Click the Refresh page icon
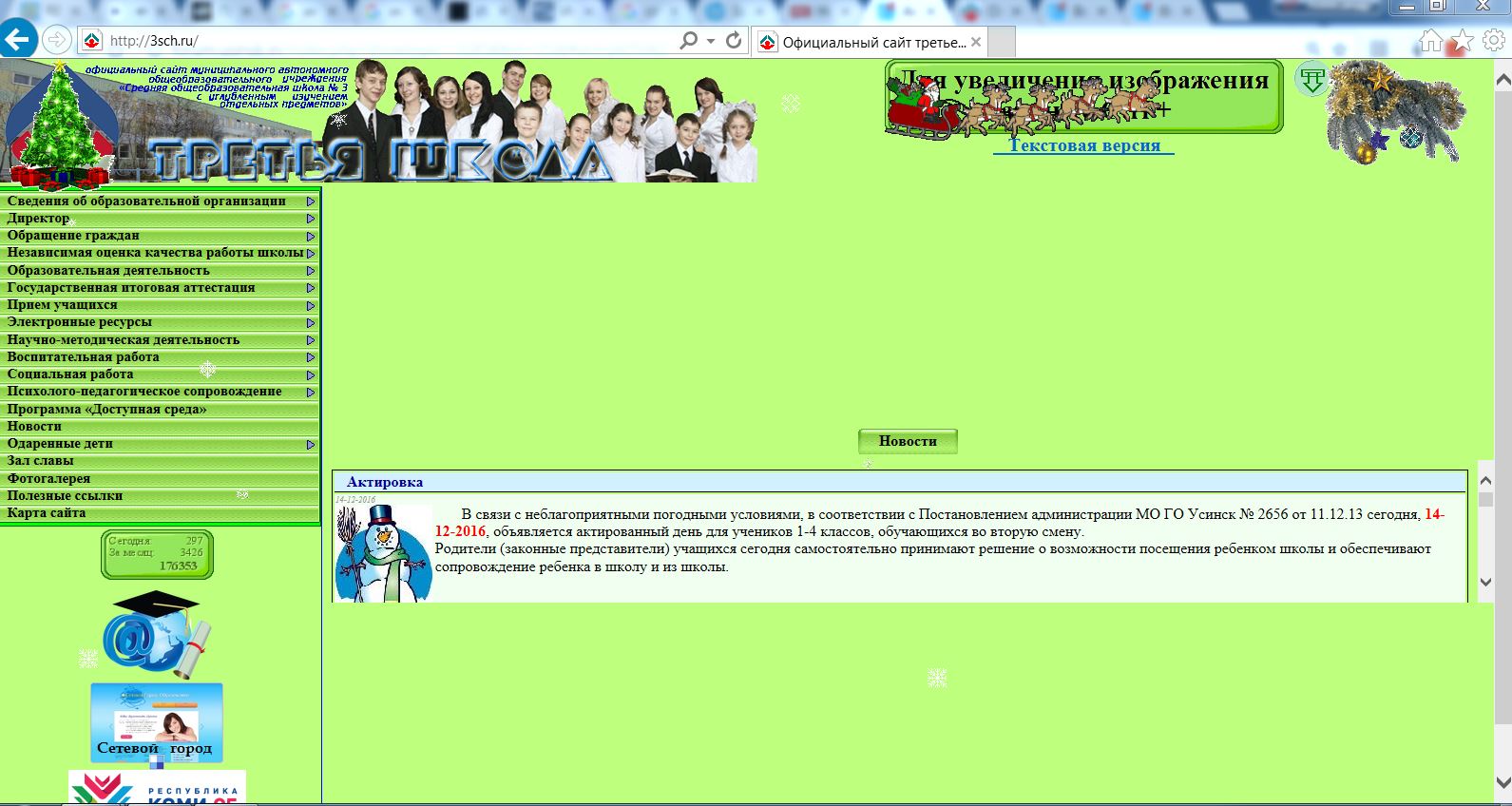 point(733,40)
